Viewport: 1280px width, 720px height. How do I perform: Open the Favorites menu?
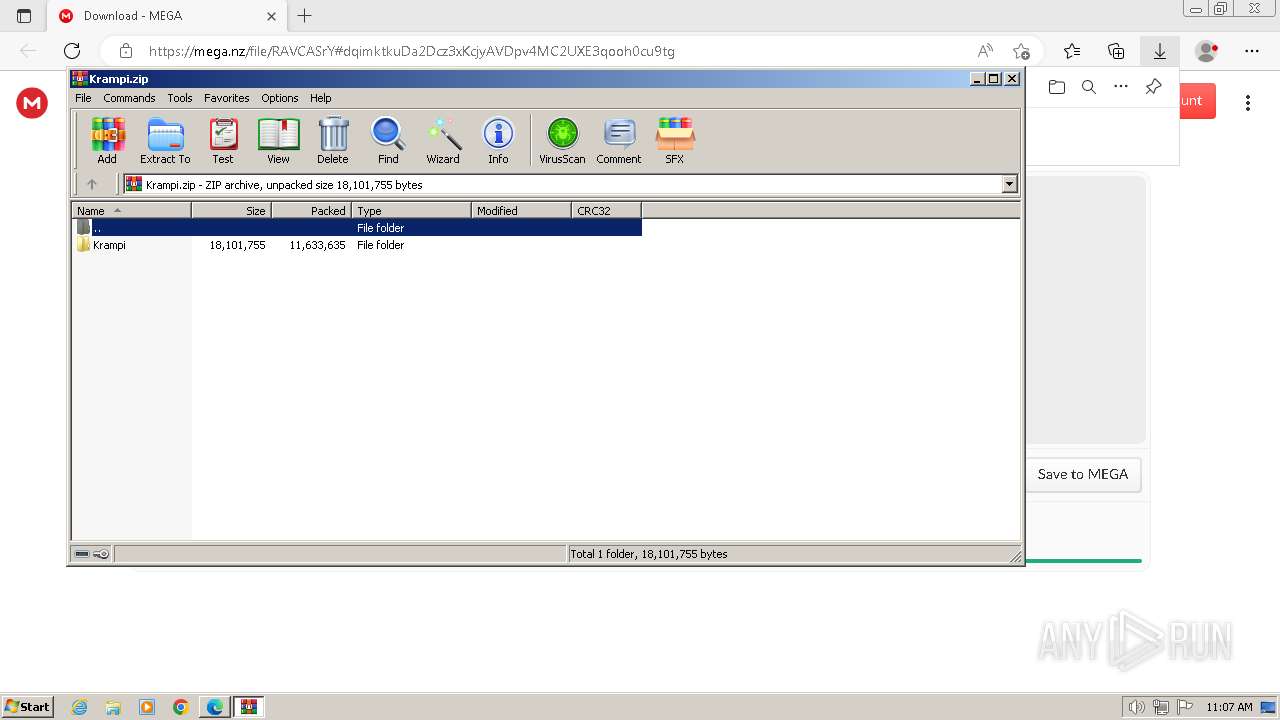pyautogui.click(x=227, y=98)
